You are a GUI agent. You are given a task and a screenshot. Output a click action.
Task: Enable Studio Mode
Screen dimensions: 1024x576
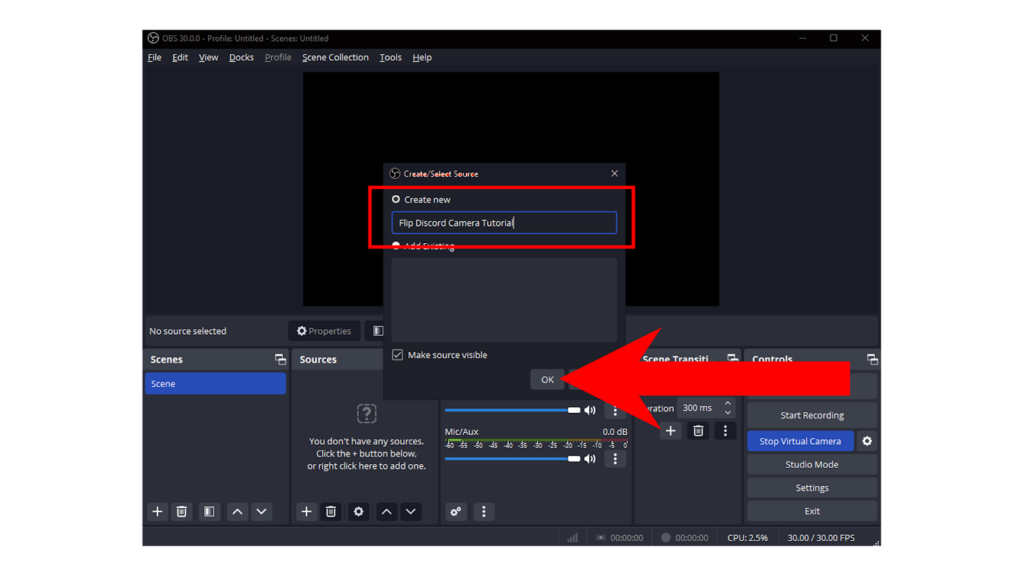pyautogui.click(x=812, y=464)
